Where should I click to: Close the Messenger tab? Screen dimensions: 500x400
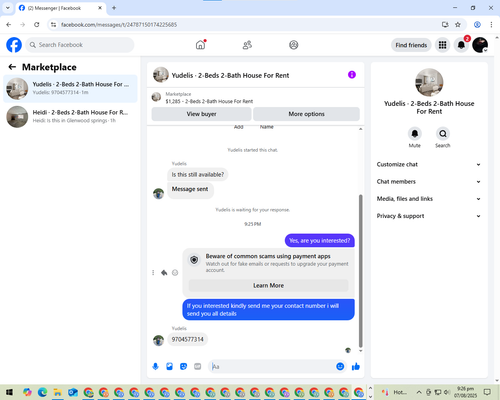point(100,8)
